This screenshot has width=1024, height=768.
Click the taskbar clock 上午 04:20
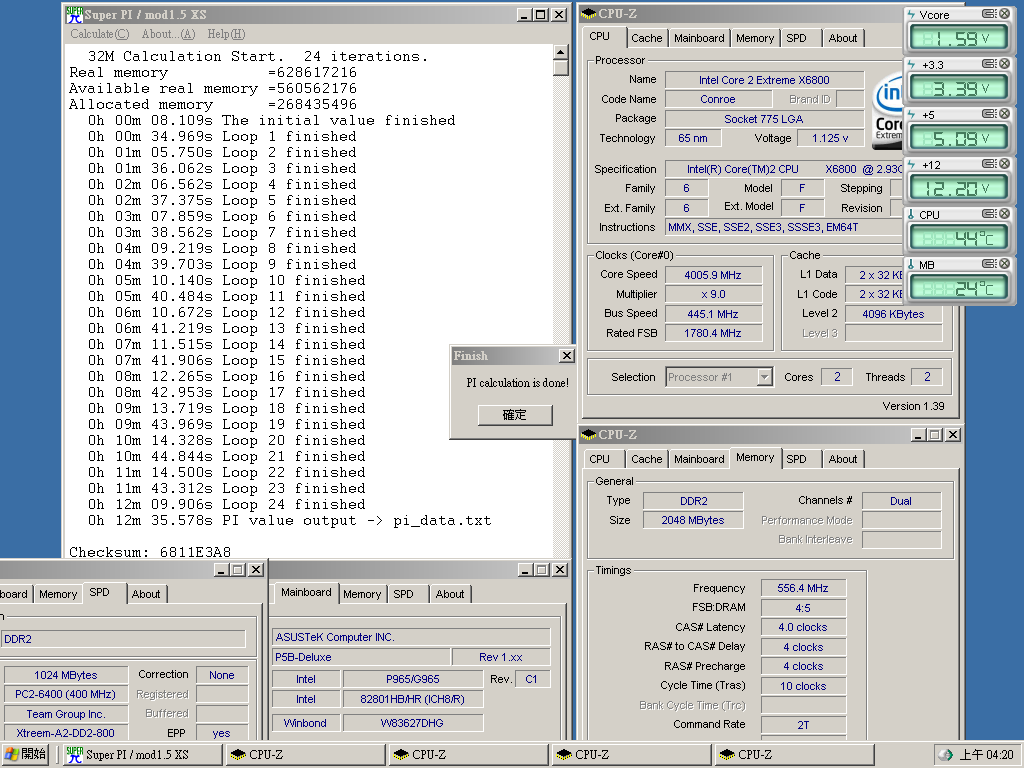[x=986, y=754]
